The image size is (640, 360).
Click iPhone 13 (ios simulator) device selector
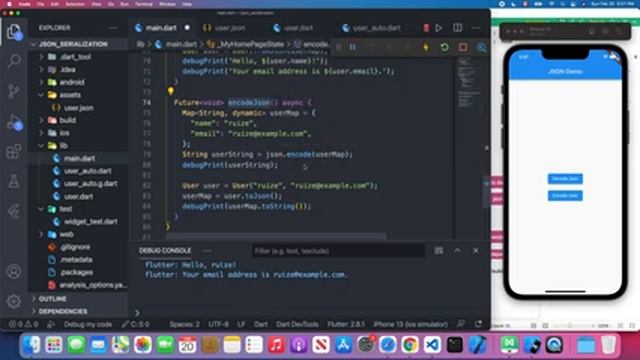411,324
